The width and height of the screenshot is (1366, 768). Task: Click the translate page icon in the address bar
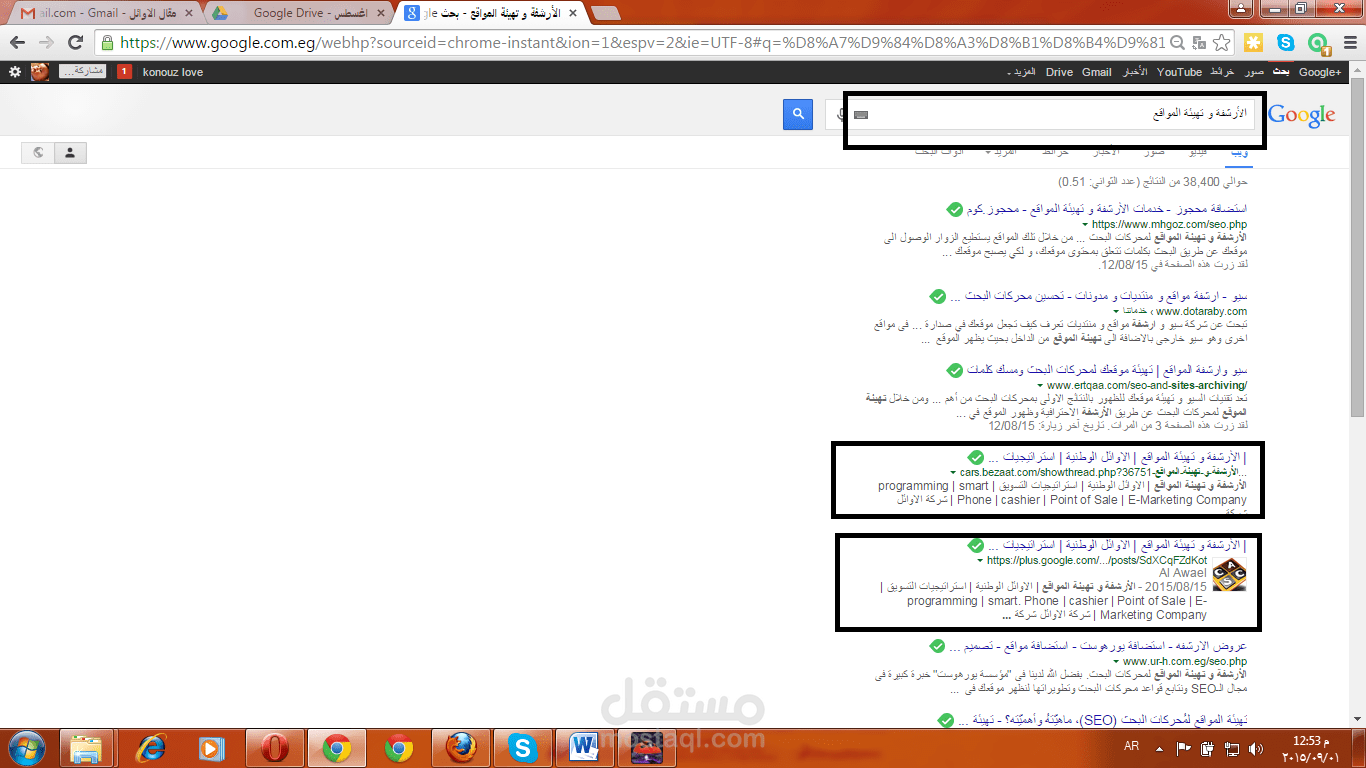tap(1198, 43)
